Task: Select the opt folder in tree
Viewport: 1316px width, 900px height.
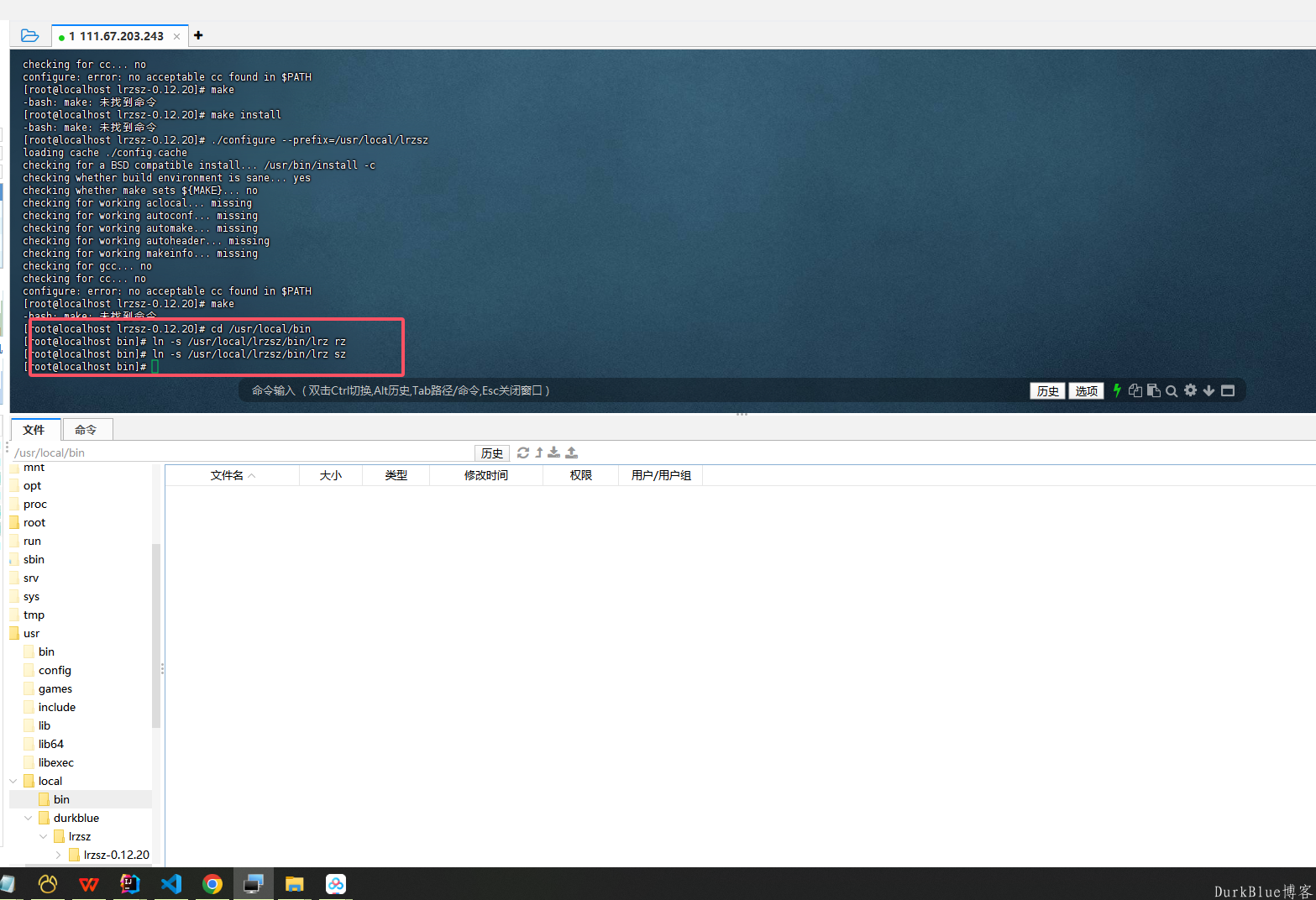Action: (x=33, y=485)
